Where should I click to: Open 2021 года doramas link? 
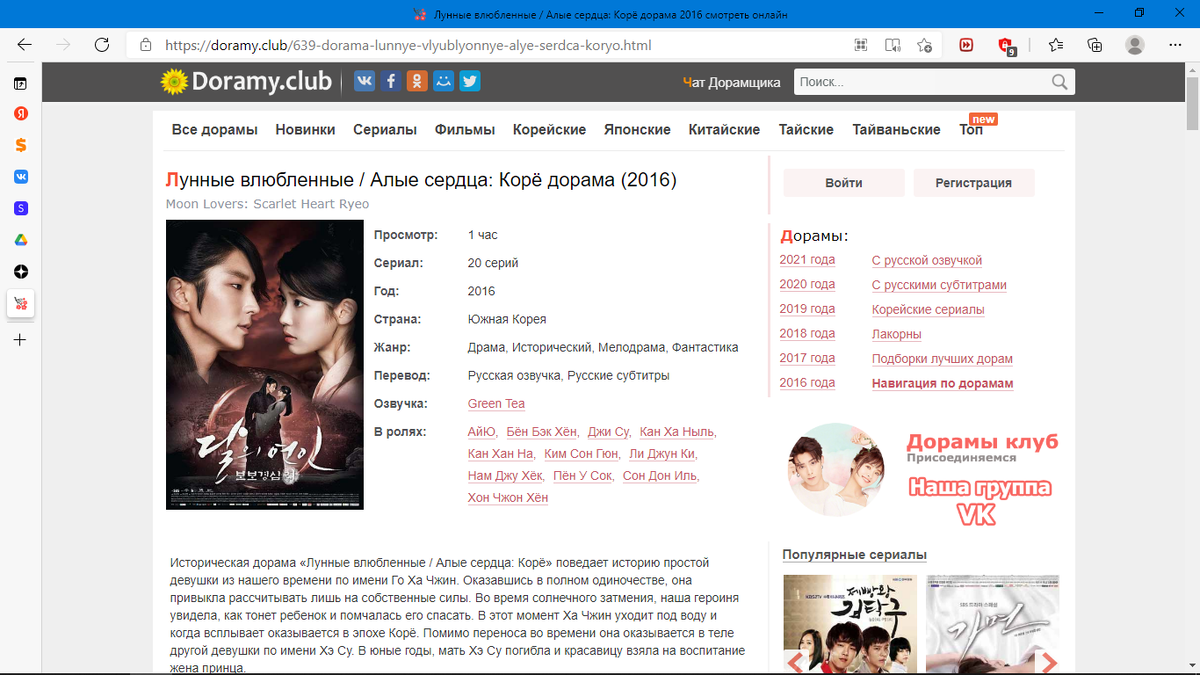[807, 260]
